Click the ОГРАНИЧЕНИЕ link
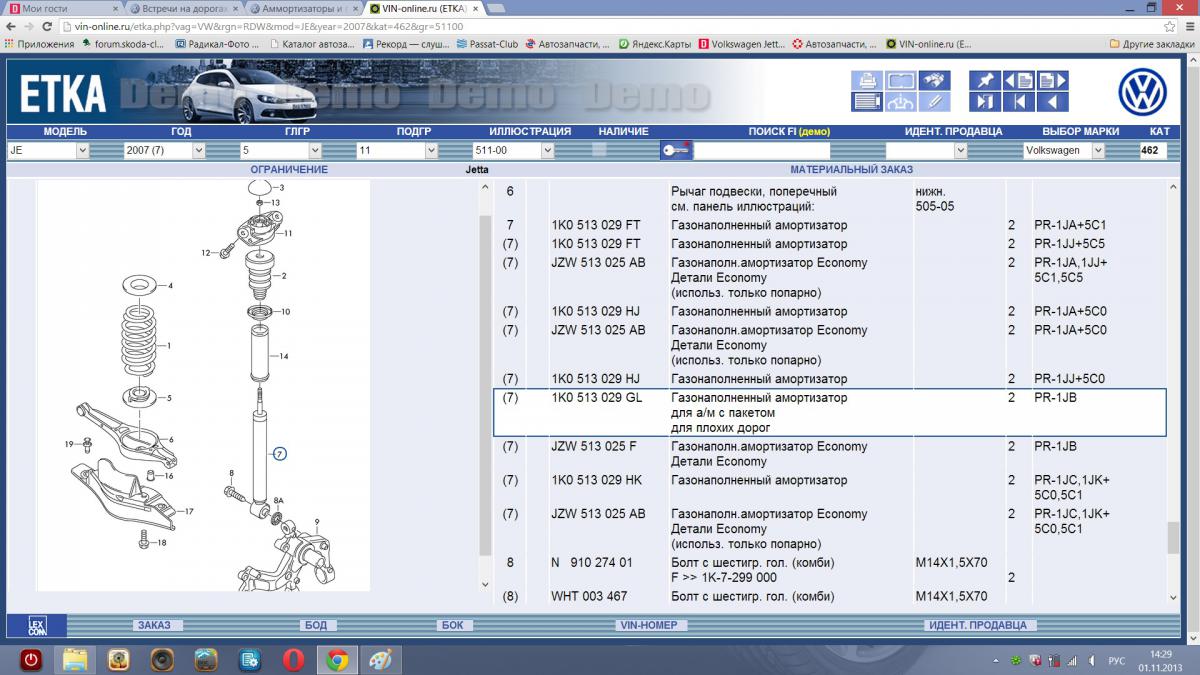The image size is (1200, 675). click(289, 170)
